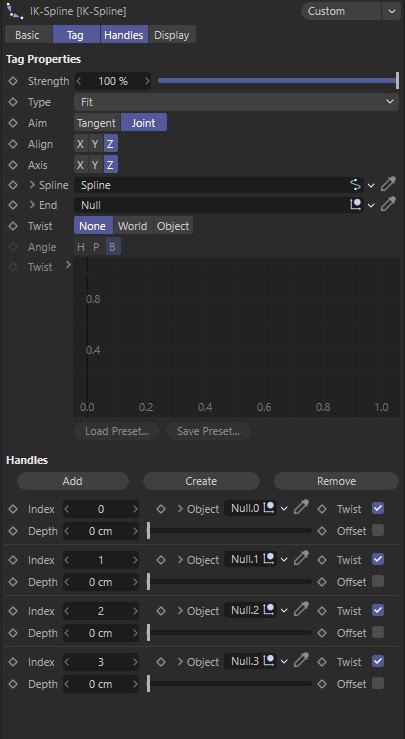Viewport: 405px width, 739px height.
Task: Click the eyedropper picker for the End field
Action: [x=388, y=205]
